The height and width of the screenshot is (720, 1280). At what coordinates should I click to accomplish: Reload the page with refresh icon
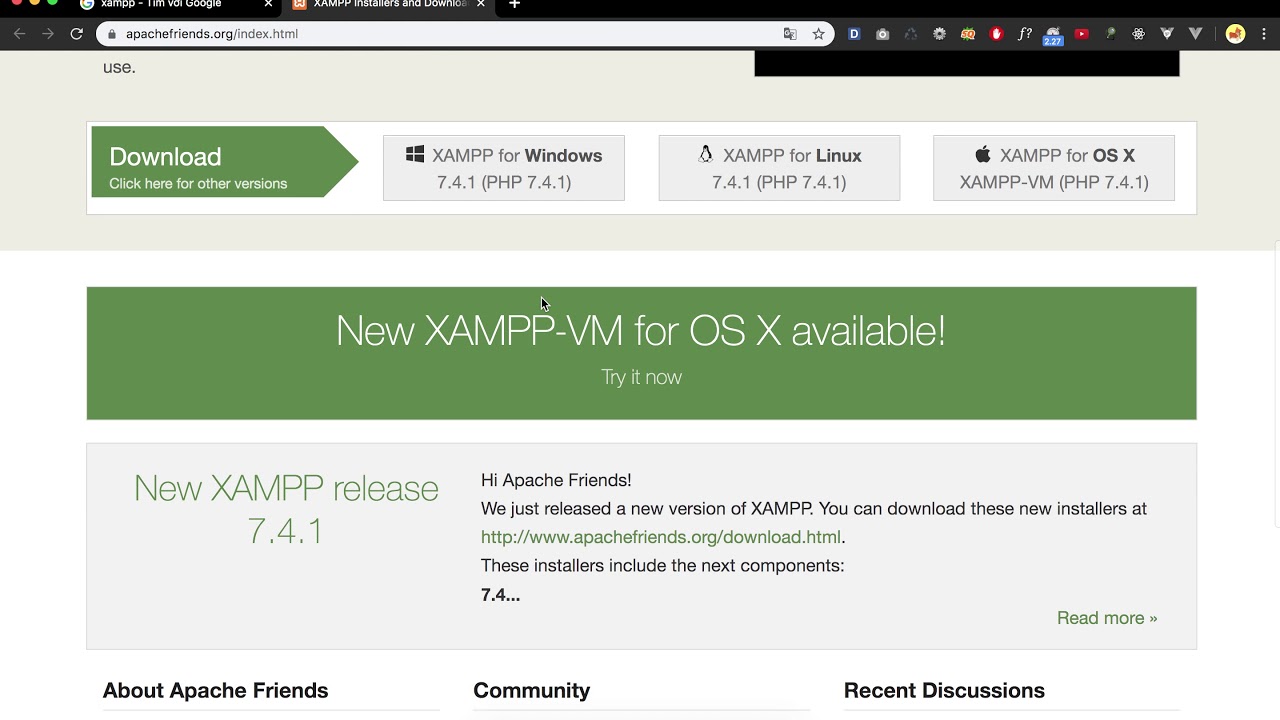pyautogui.click(x=76, y=34)
